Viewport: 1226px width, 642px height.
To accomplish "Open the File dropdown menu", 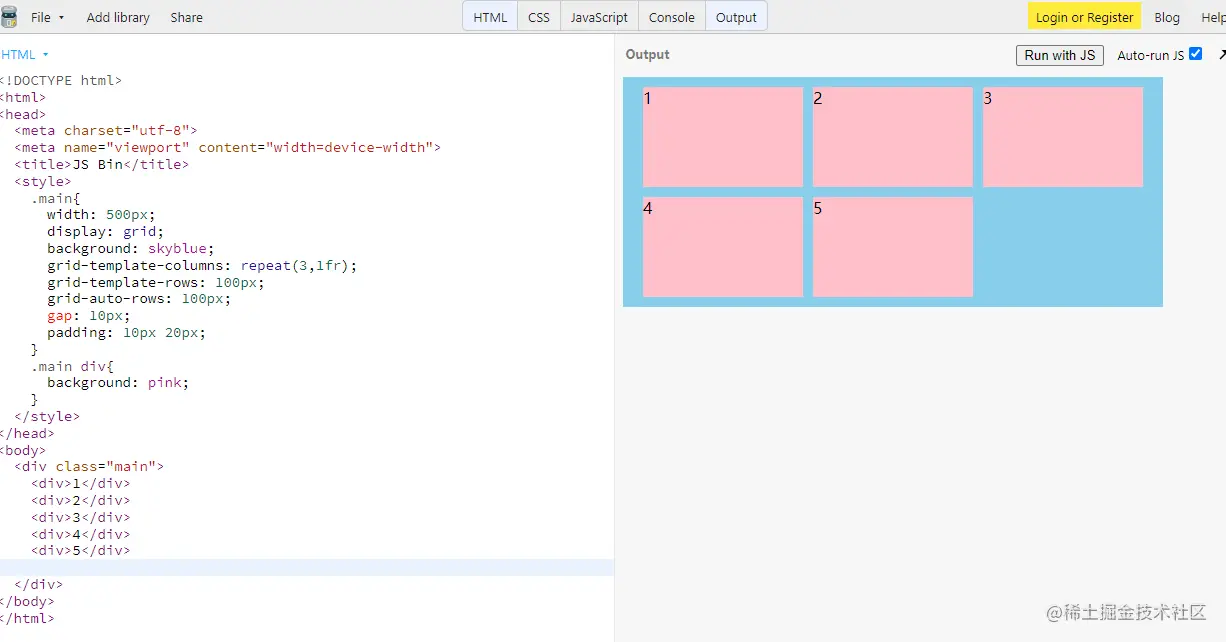I will (x=47, y=17).
